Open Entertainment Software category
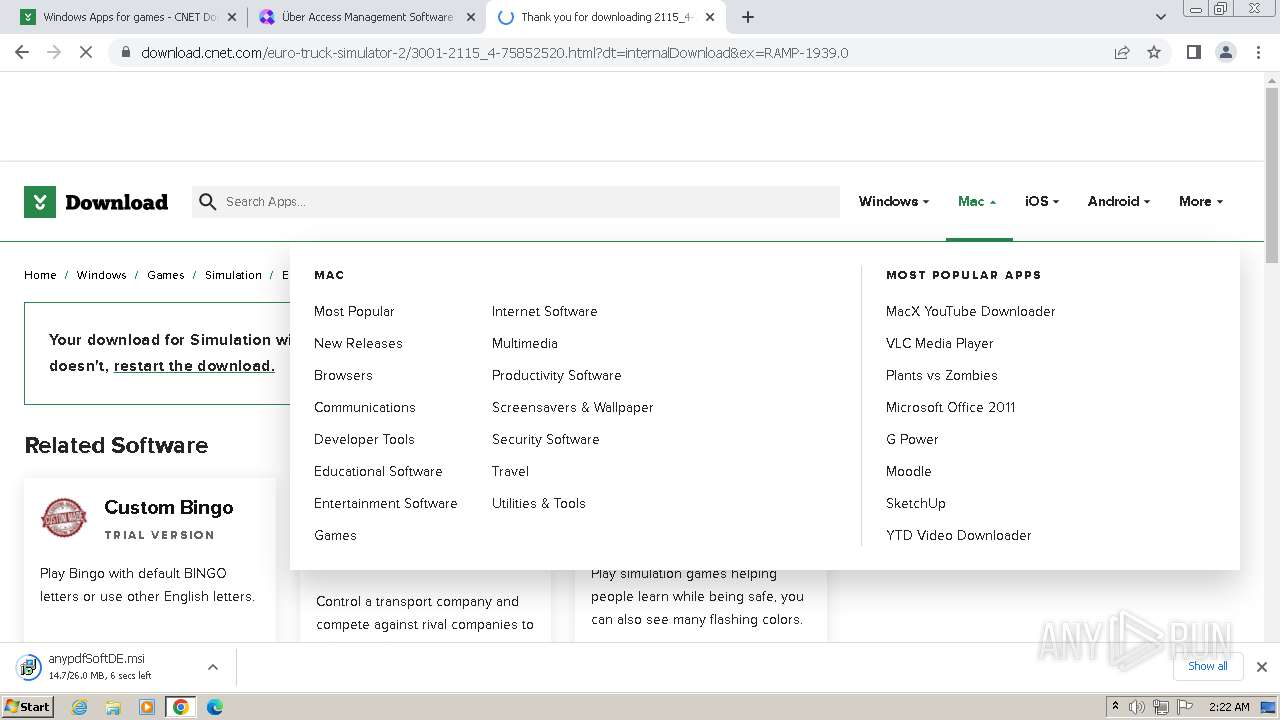1280x720 pixels. pyautogui.click(x=386, y=503)
